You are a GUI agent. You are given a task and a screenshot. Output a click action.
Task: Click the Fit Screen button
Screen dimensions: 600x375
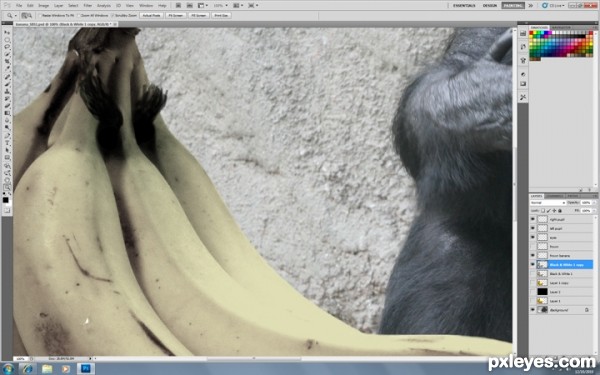point(176,15)
